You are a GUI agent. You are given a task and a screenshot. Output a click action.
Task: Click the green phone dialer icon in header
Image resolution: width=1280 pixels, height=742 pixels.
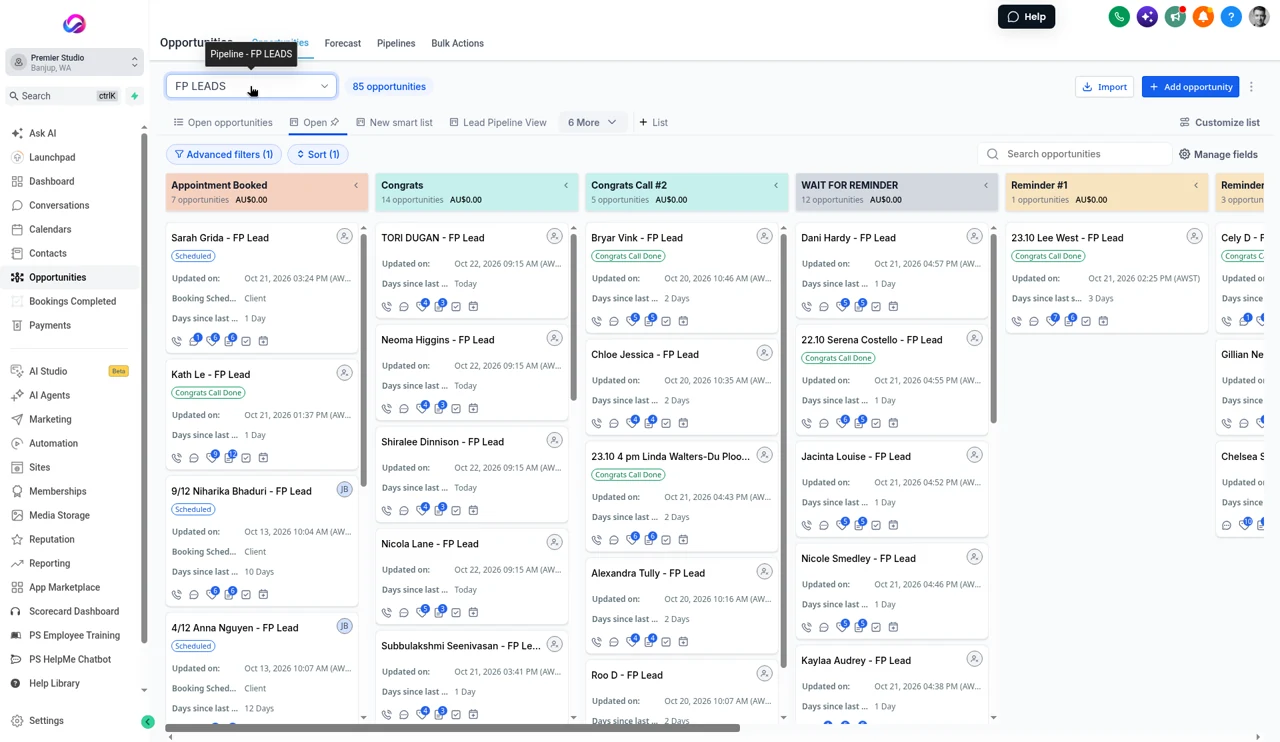pyautogui.click(x=1119, y=17)
